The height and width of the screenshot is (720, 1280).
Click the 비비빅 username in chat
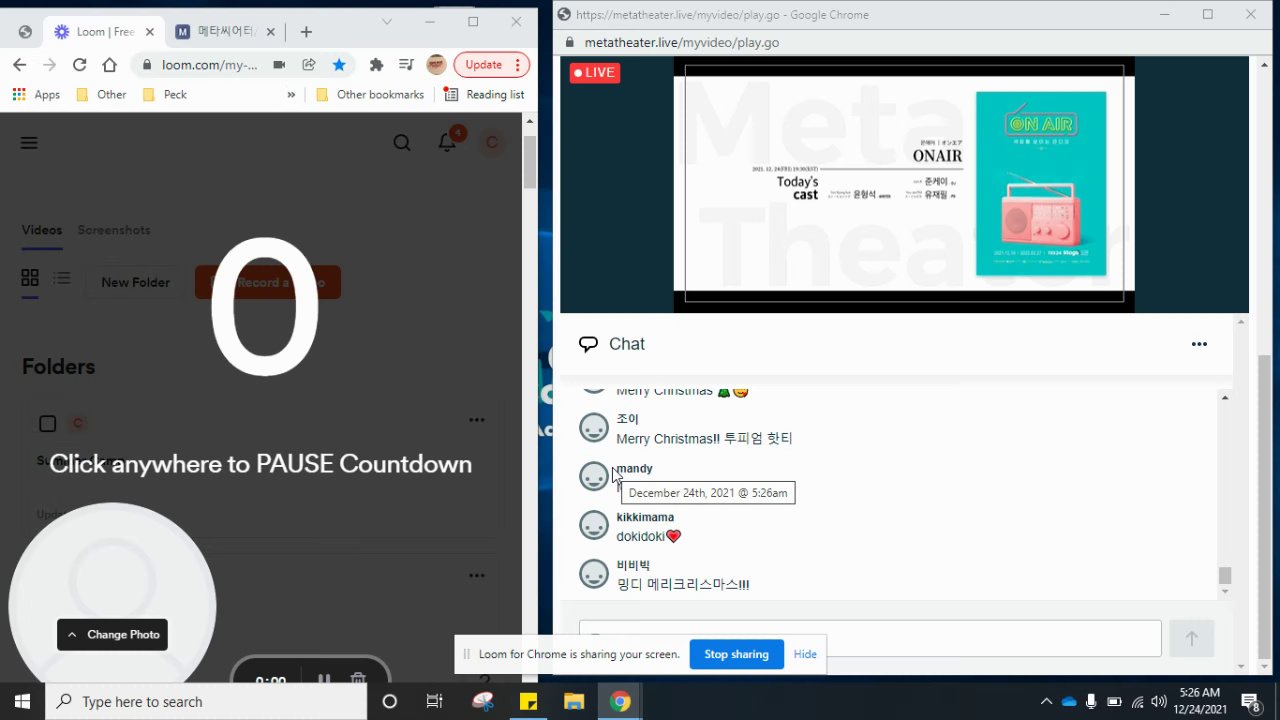[x=633, y=566]
